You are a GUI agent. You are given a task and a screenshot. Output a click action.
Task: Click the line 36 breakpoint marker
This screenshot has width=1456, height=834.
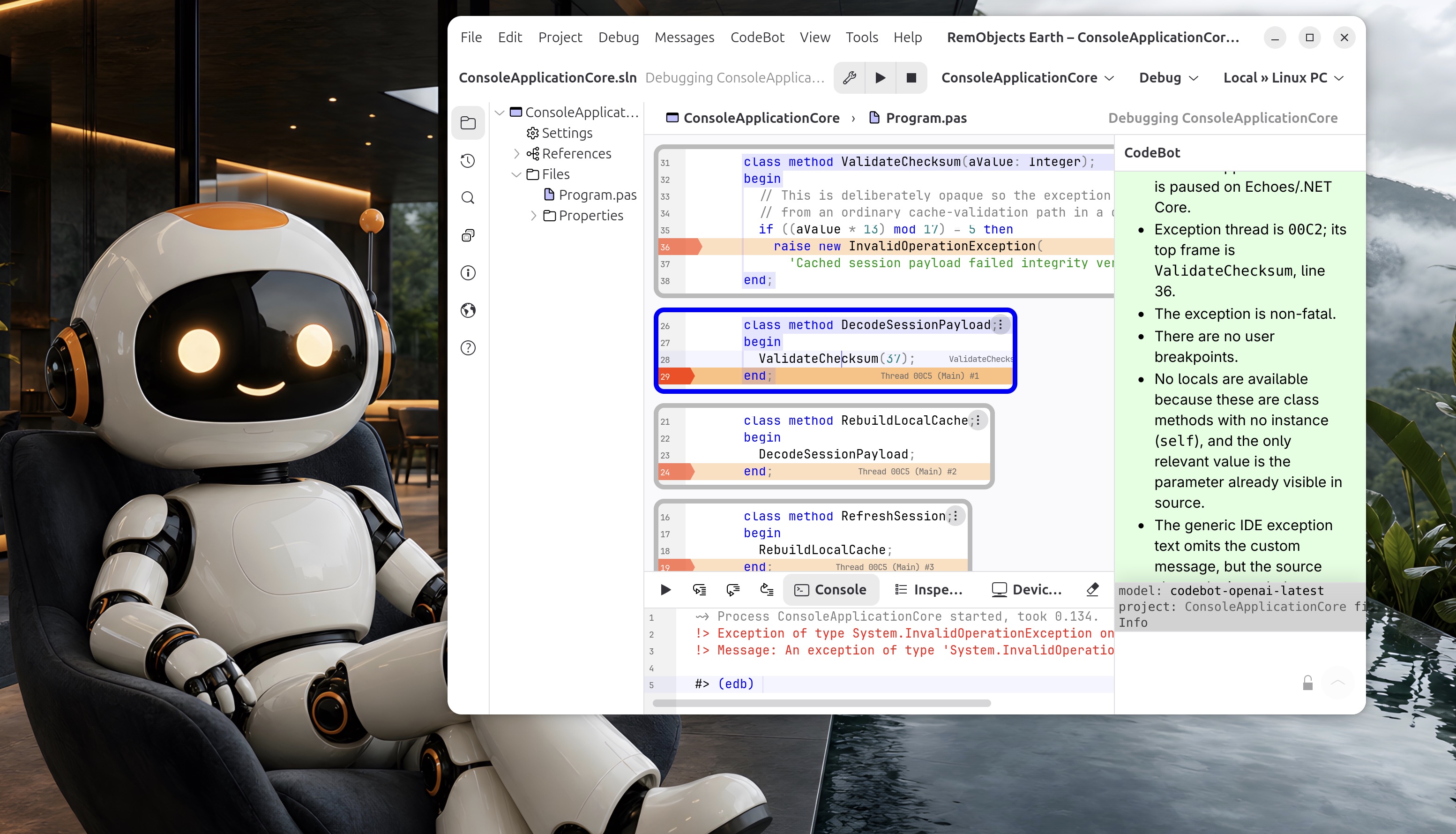680,247
